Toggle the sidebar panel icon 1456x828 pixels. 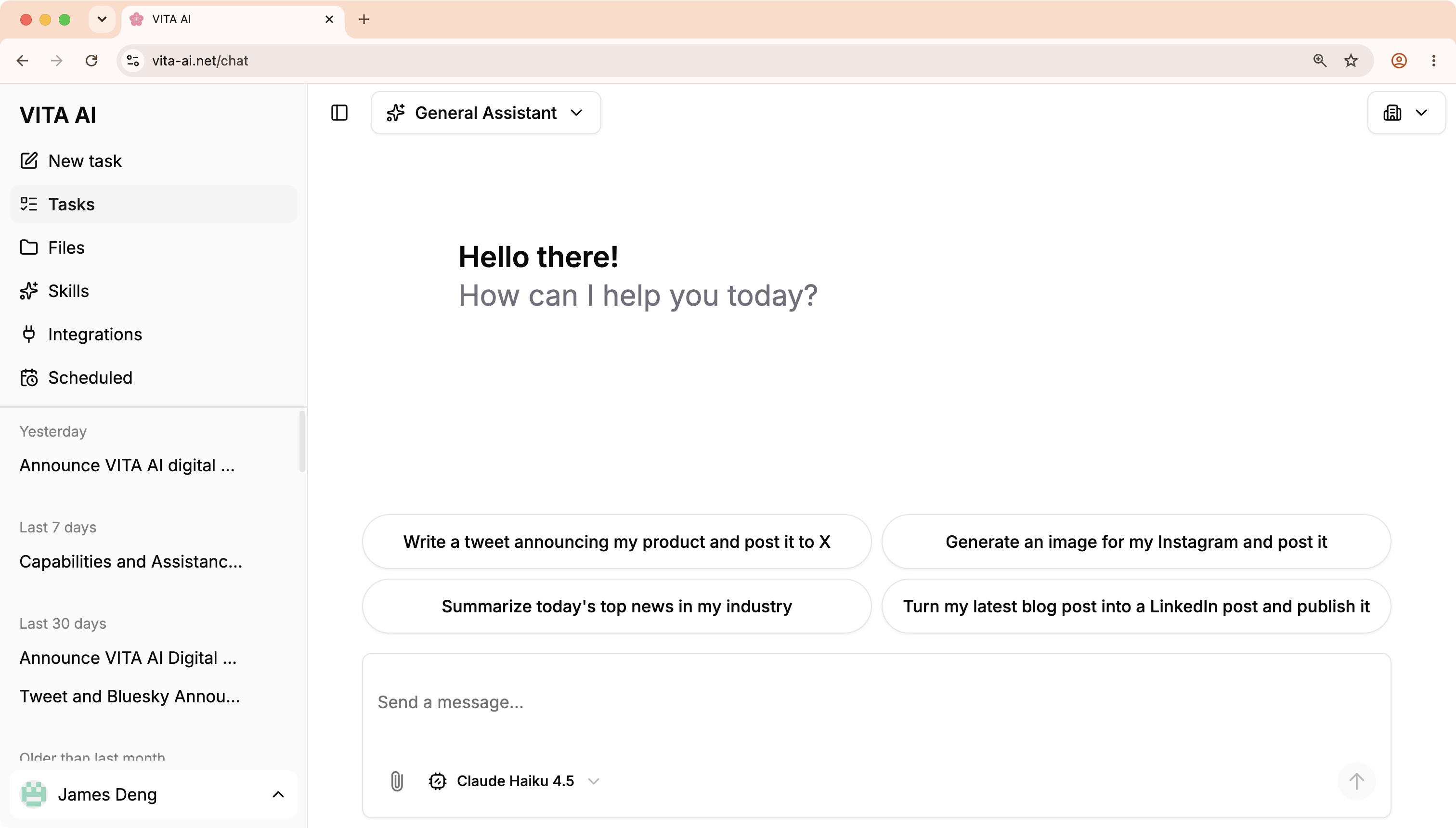point(339,113)
